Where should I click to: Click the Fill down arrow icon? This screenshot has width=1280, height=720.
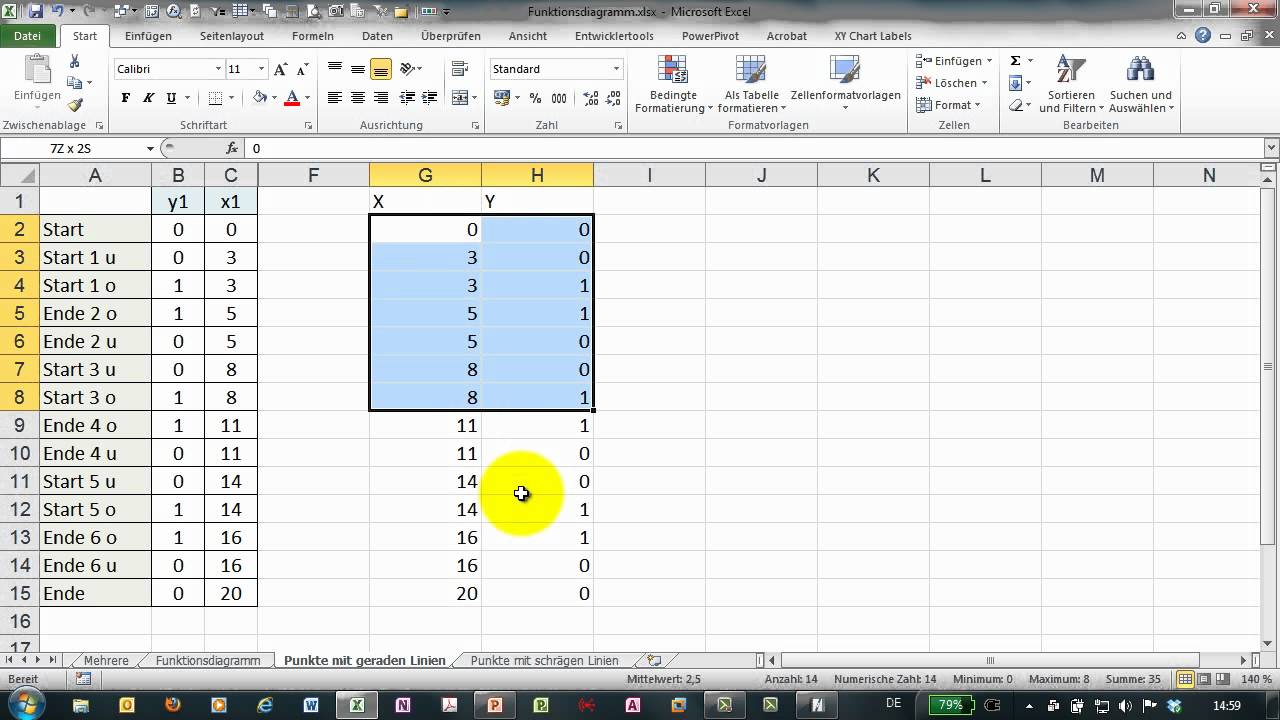[x=1015, y=83]
